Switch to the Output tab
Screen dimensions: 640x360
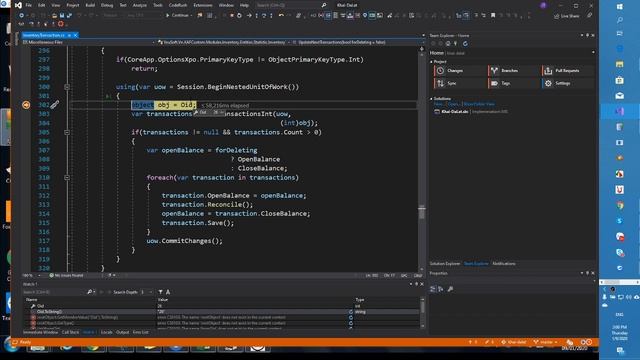tap(122, 332)
